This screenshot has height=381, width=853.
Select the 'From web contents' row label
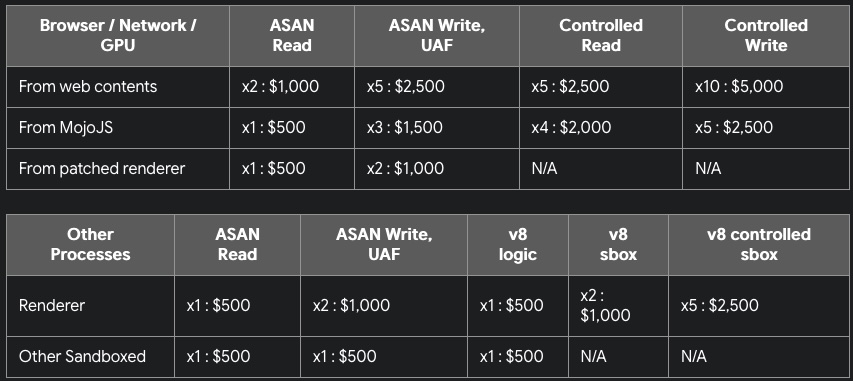(88, 87)
